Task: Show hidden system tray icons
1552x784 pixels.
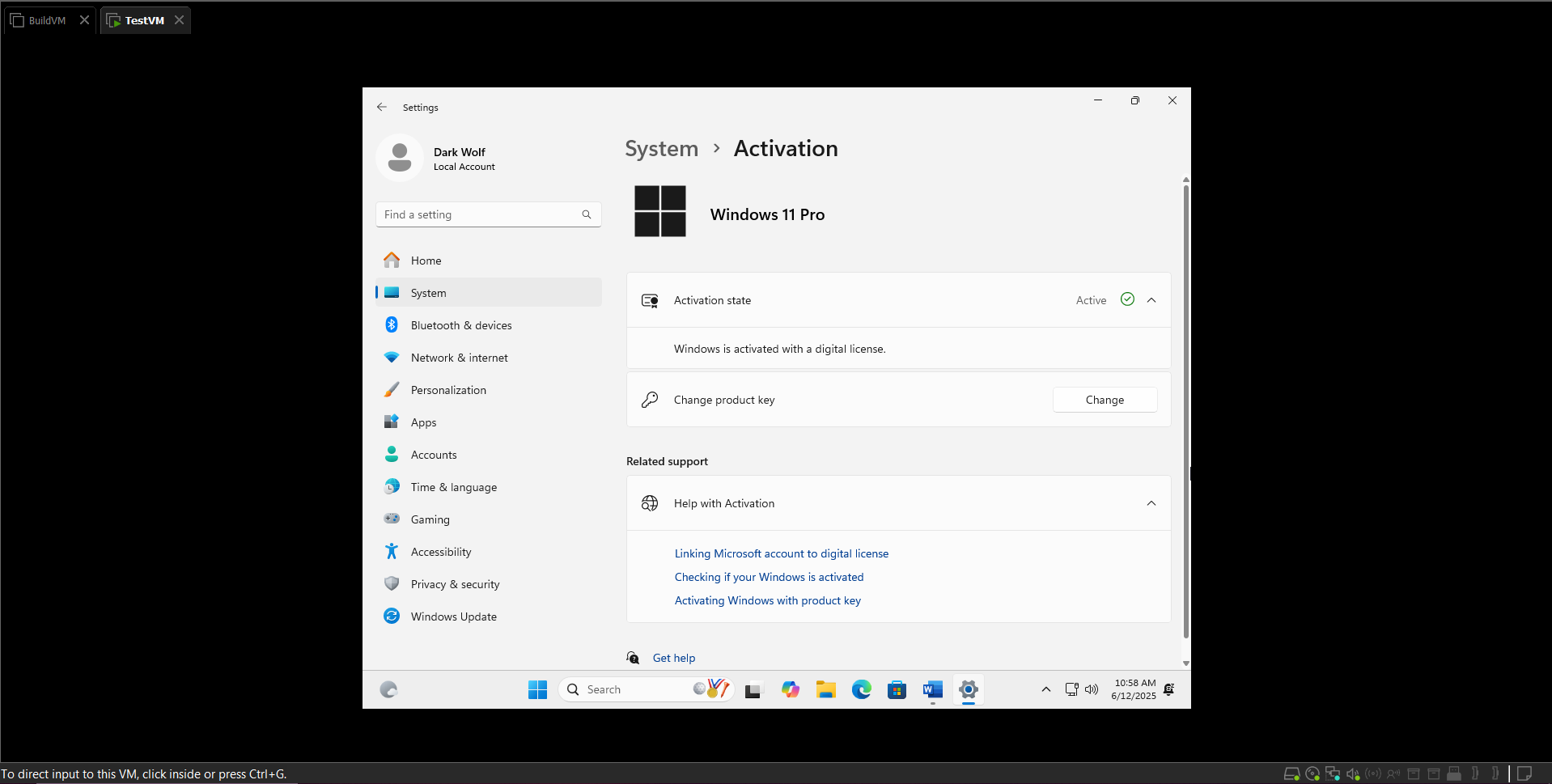Action: (1046, 689)
